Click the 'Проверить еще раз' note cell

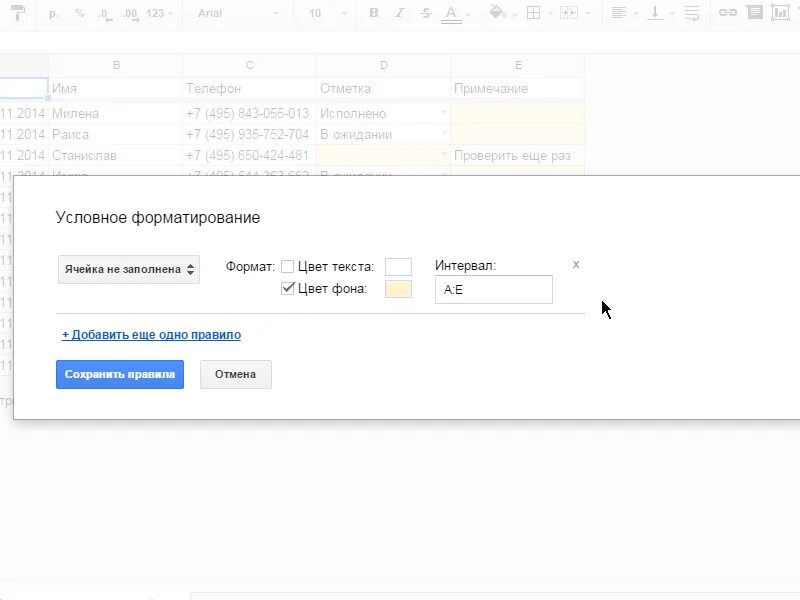518,155
